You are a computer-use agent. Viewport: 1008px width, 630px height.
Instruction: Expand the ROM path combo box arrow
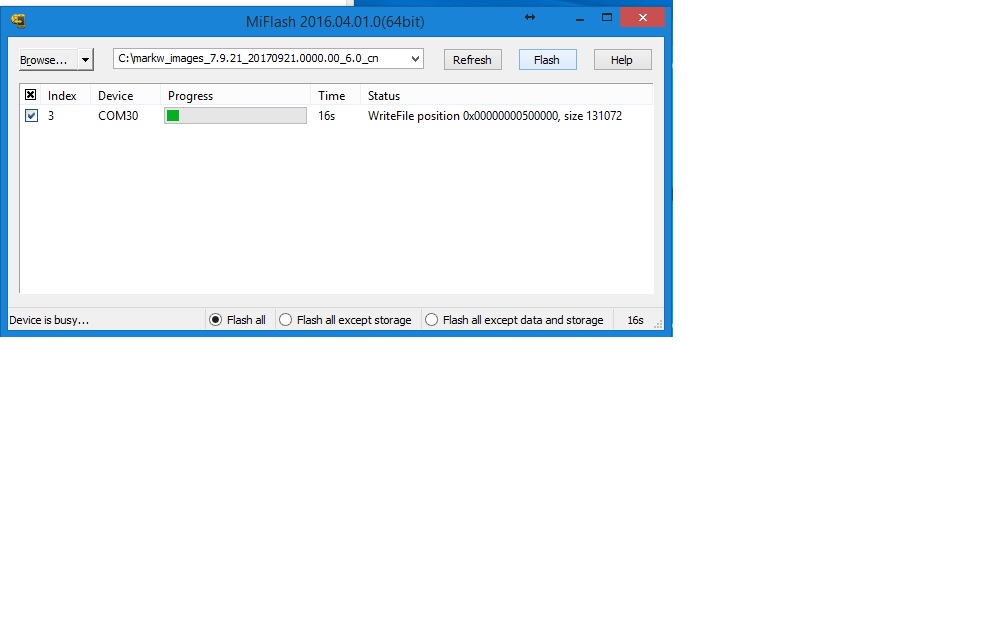(x=415, y=58)
